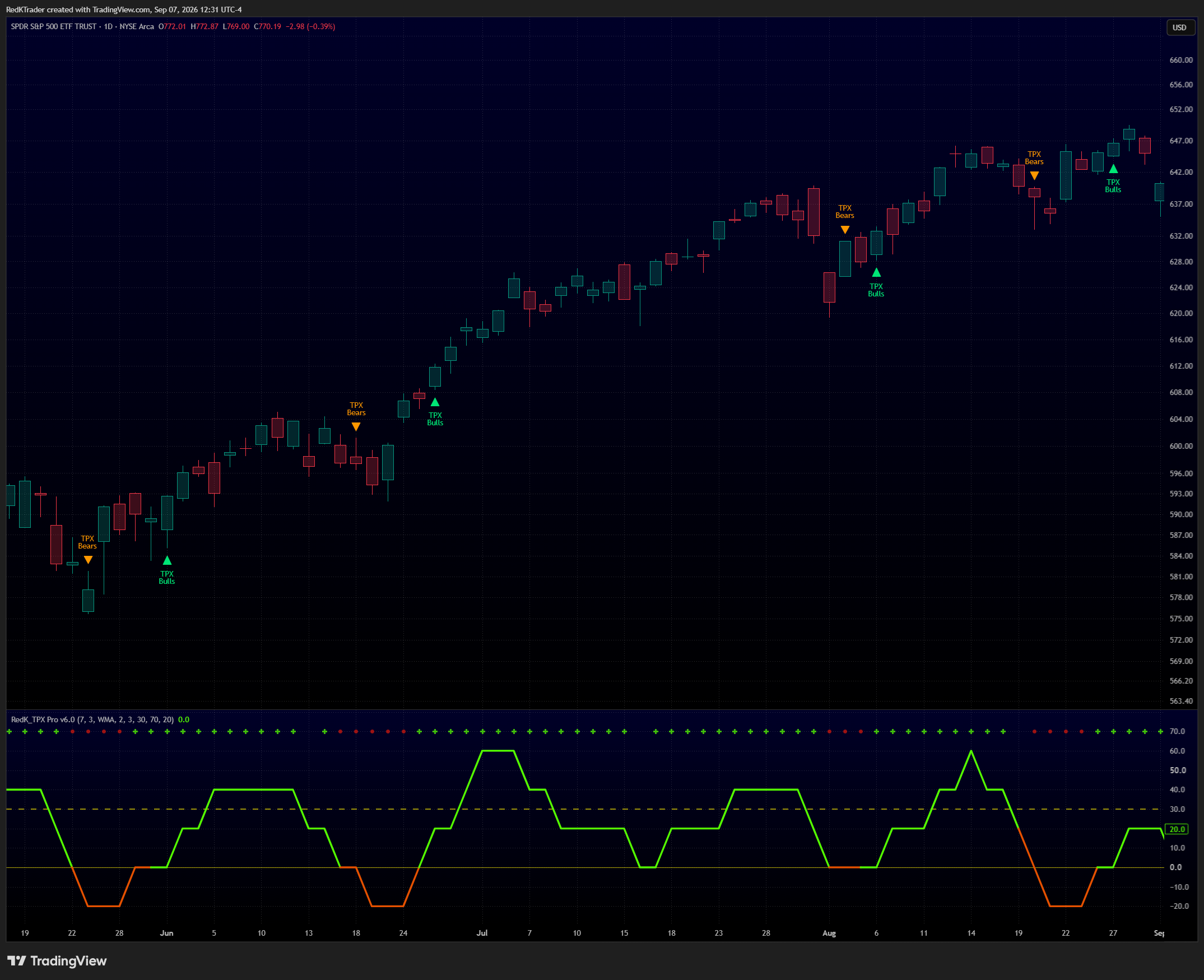
Task: Click the green TPX Bulls arrow above Aug 27
Action: point(1113,169)
